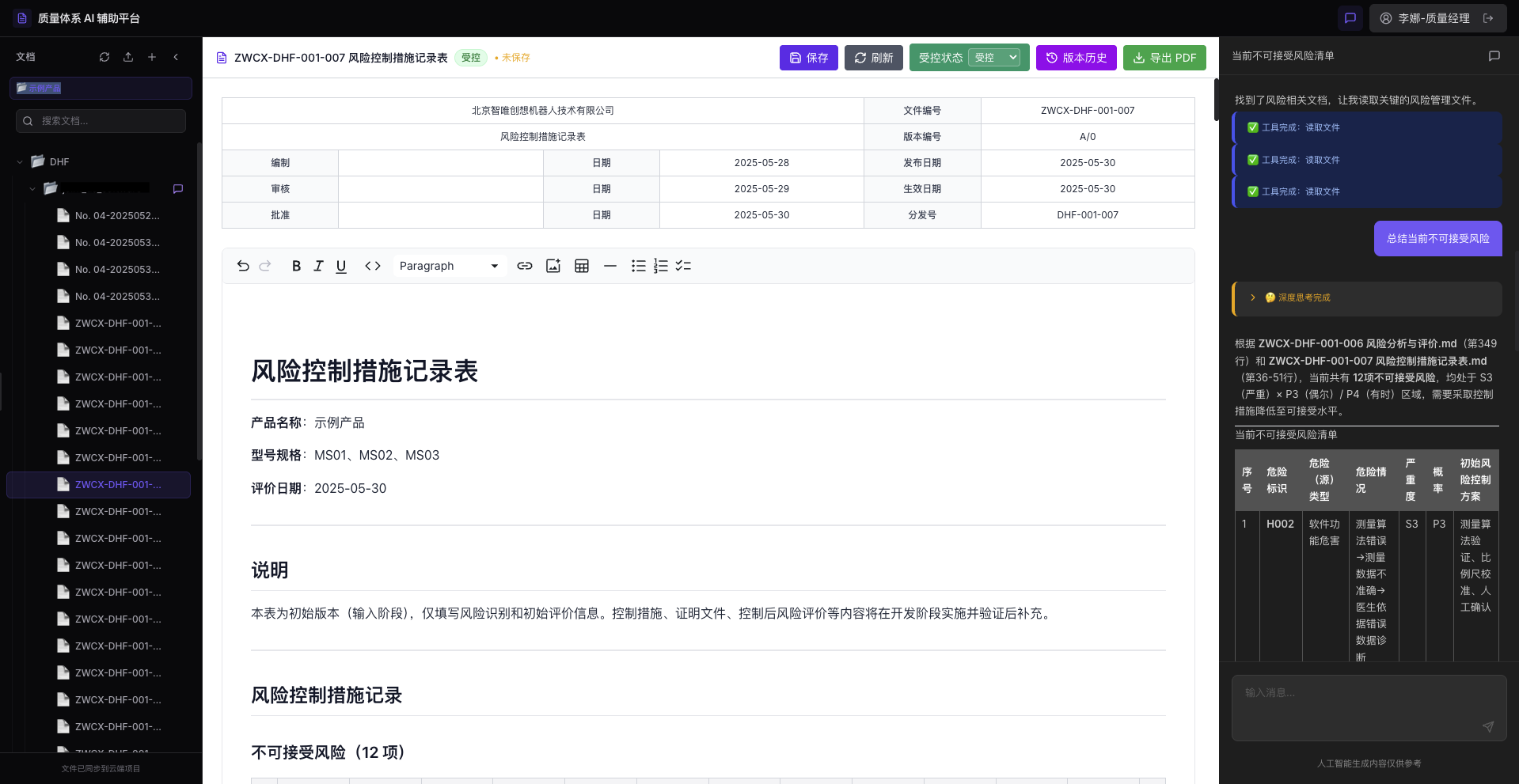
Task: Toggle underline formatting
Action: point(341,266)
